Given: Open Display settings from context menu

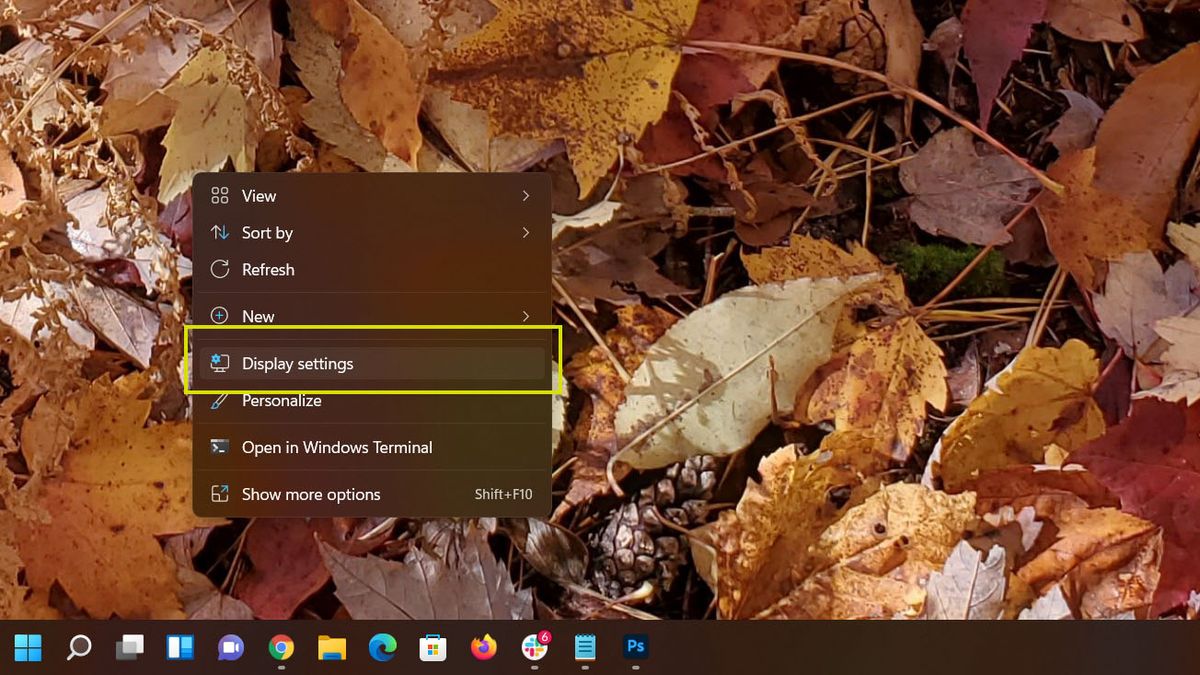Looking at the screenshot, I should [371, 364].
